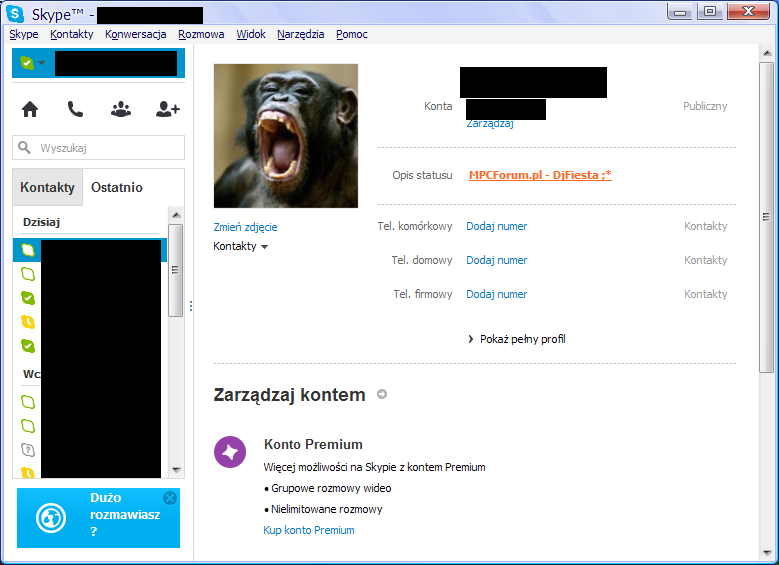Screen dimensions: 779x565
Task: Add number for Tel. komórkowy
Action: point(496,226)
